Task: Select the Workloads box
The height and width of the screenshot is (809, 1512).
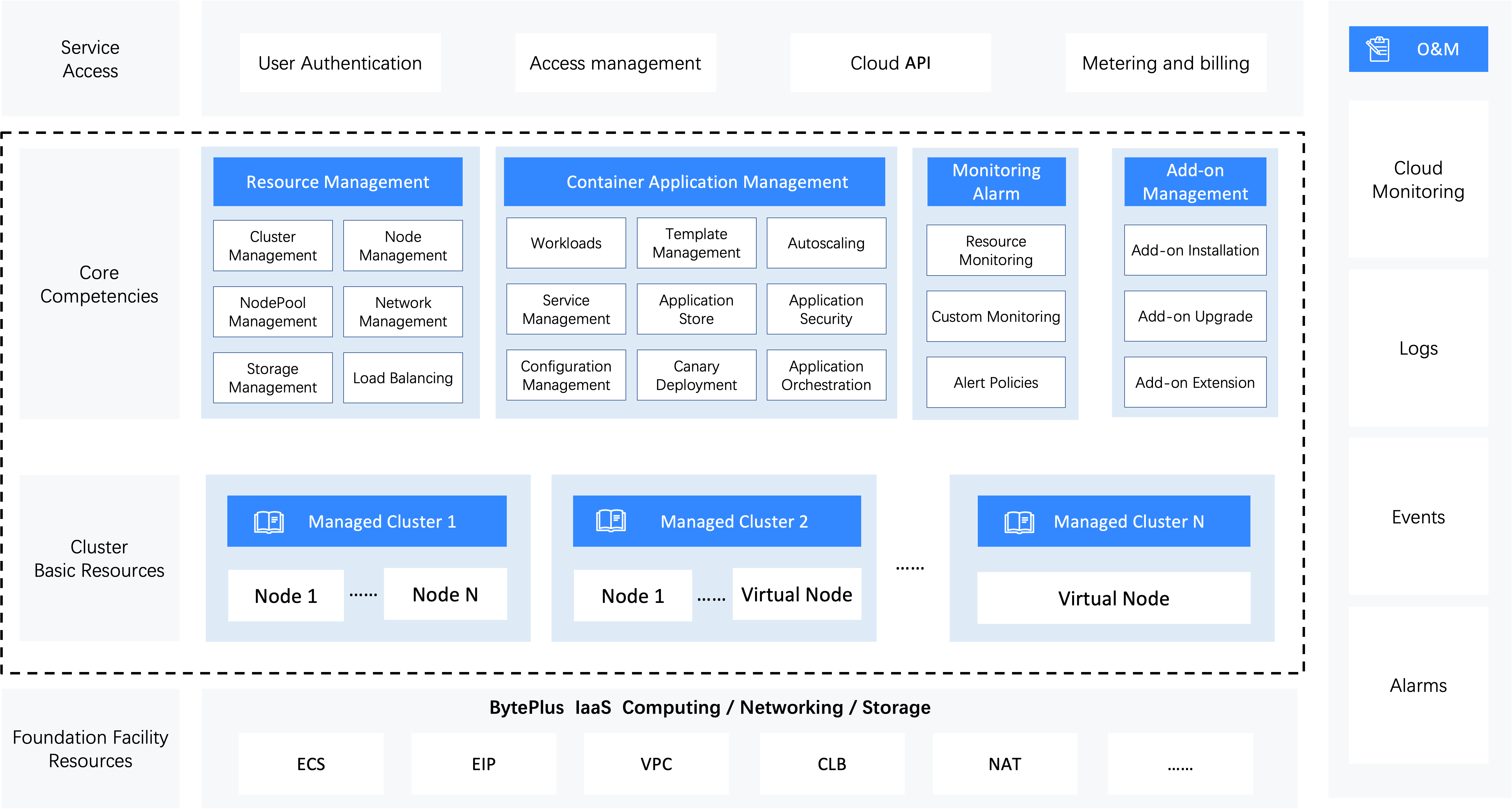Action: coord(566,243)
